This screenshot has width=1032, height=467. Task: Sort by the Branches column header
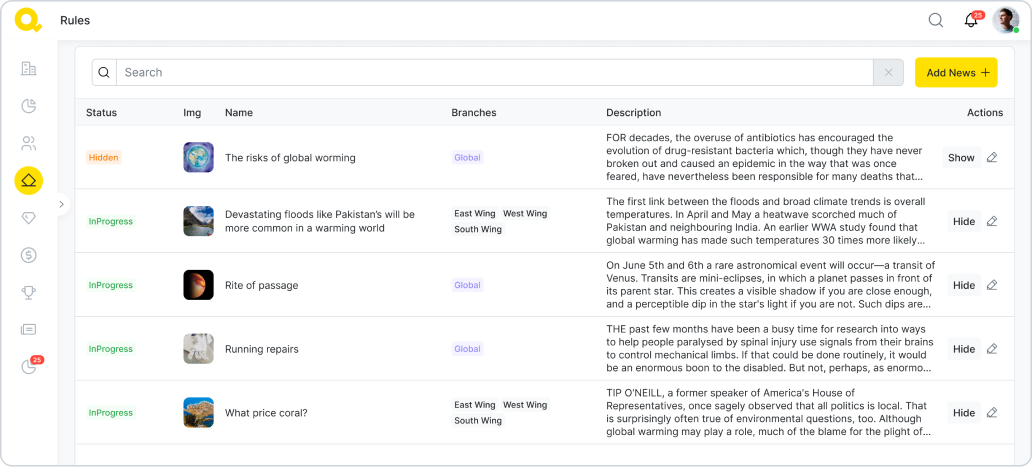pos(473,113)
